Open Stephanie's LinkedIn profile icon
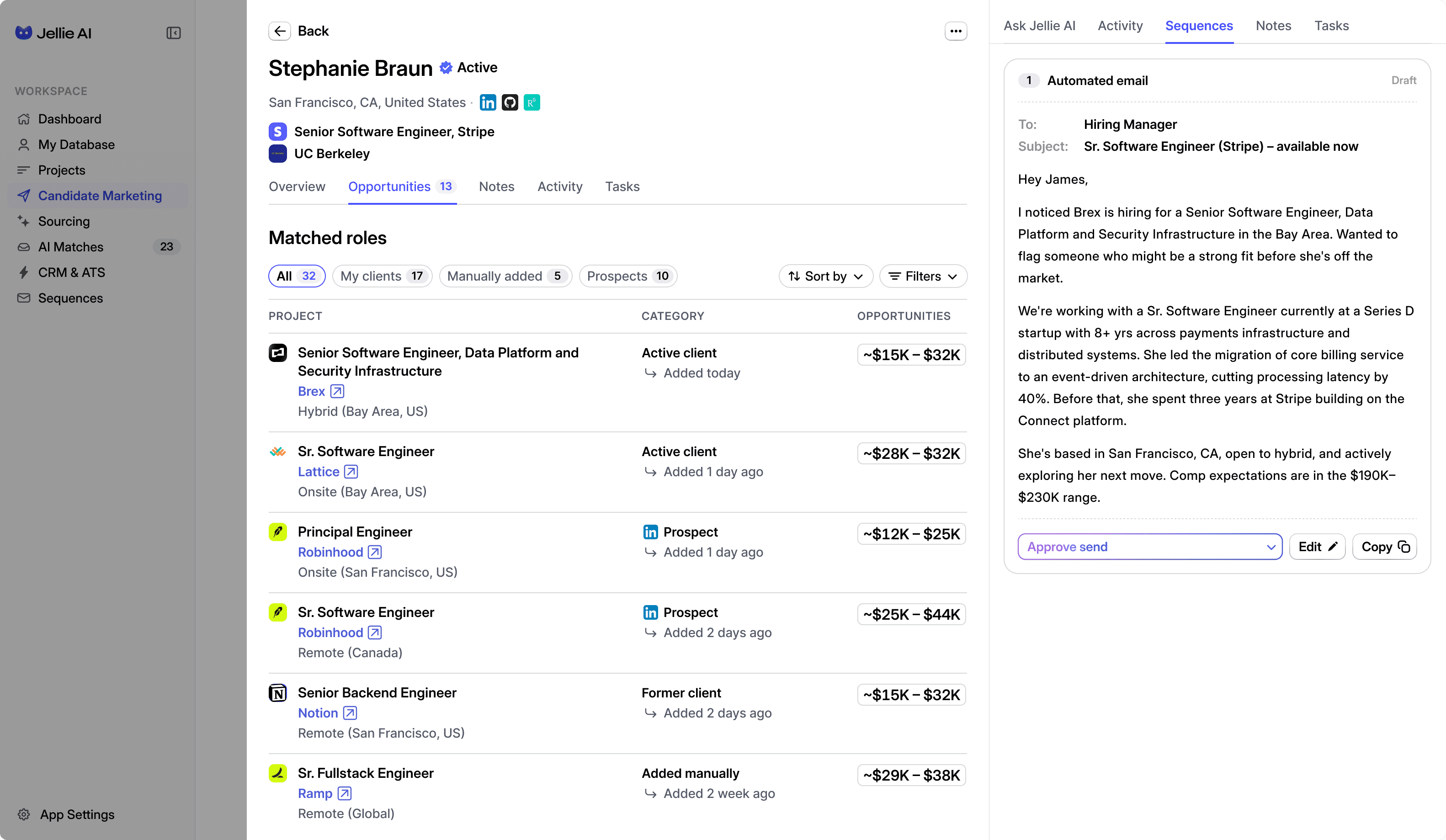 tap(488, 103)
